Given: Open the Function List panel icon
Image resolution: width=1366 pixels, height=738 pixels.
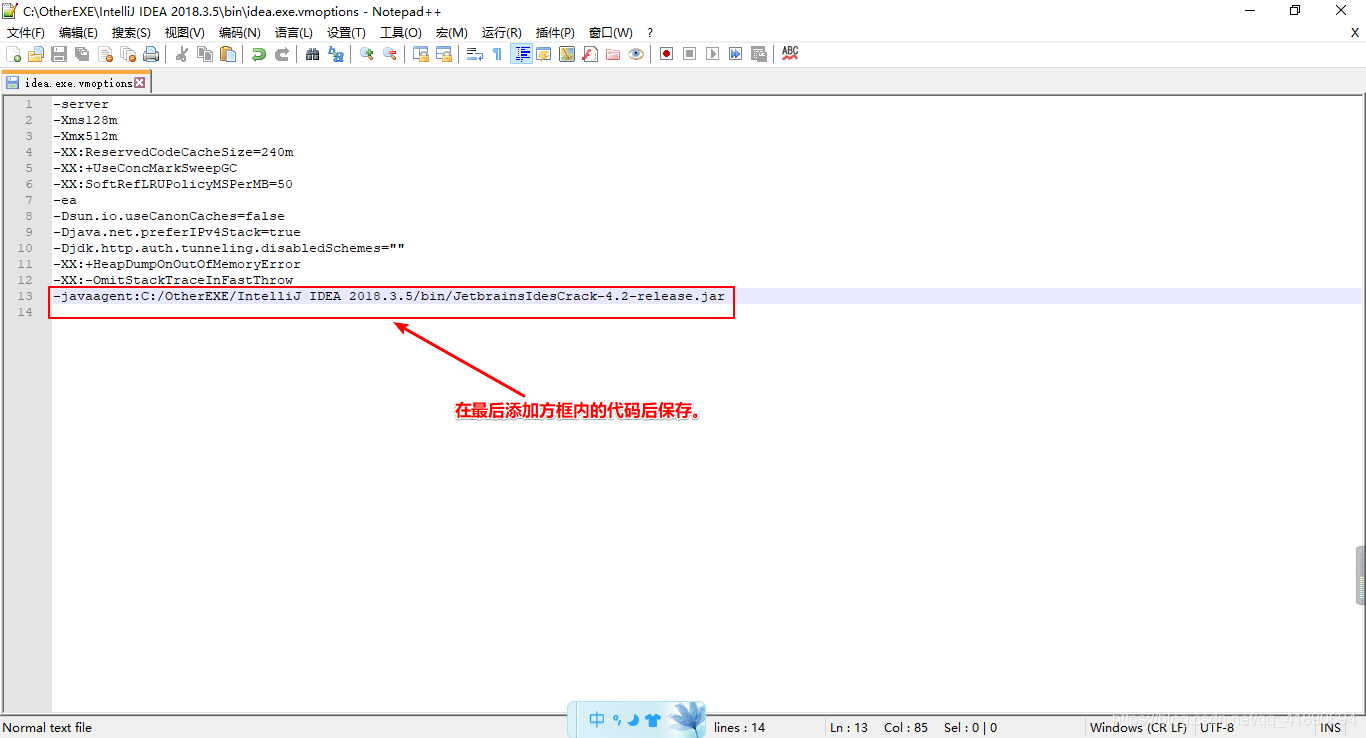Looking at the screenshot, I should click(590, 54).
